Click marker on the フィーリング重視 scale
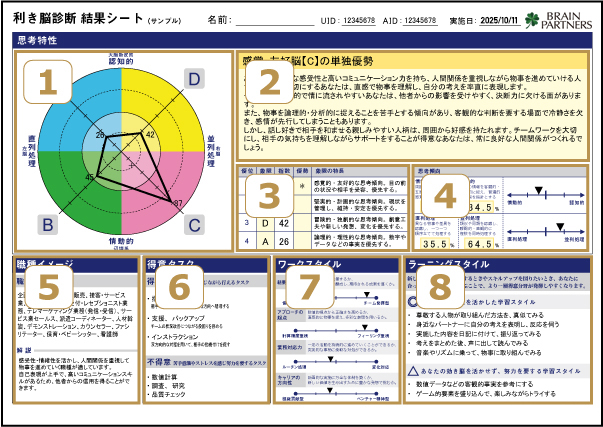 tap(365, 327)
